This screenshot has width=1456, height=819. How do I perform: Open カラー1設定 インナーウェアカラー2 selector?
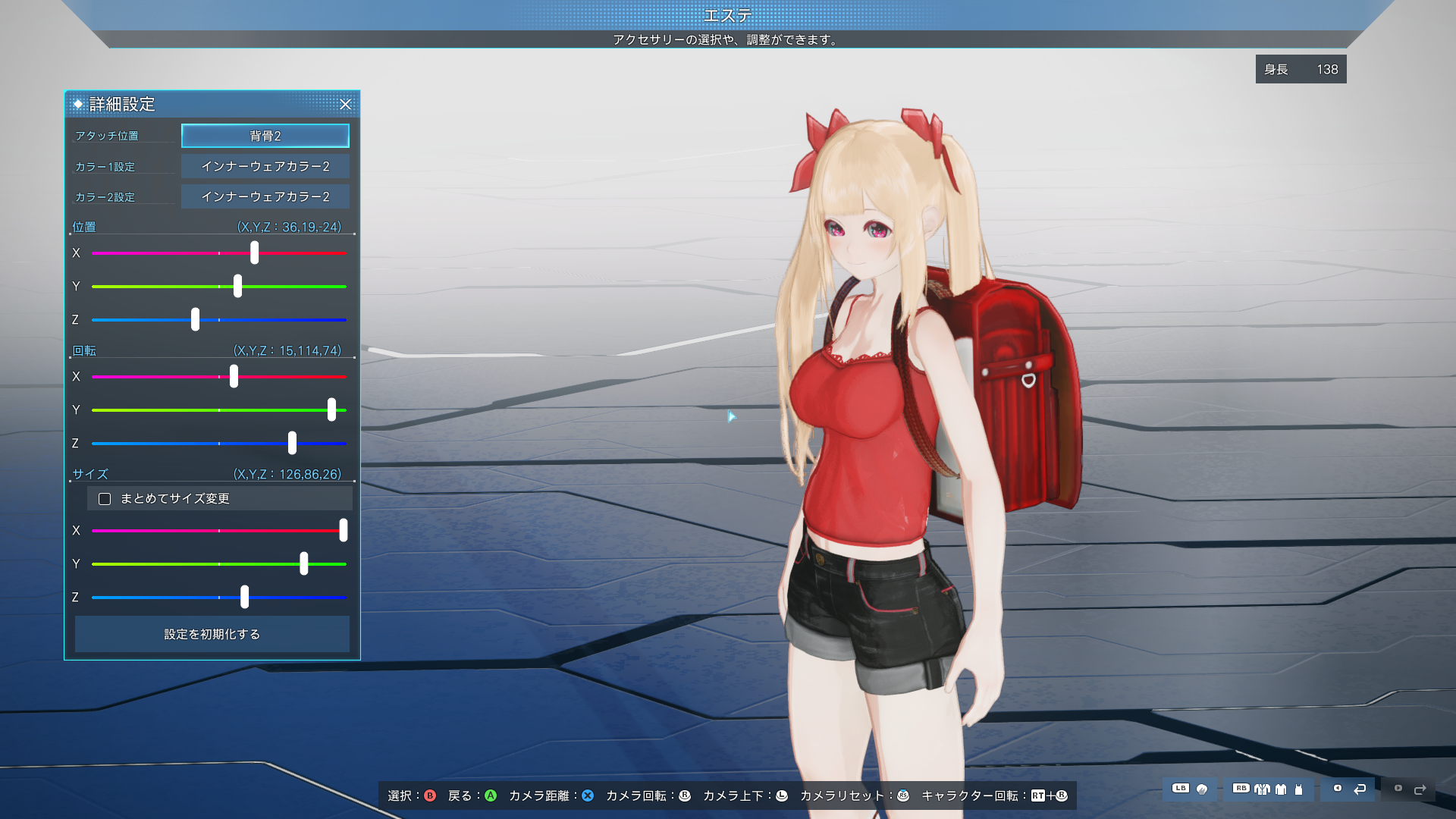[x=265, y=166]
